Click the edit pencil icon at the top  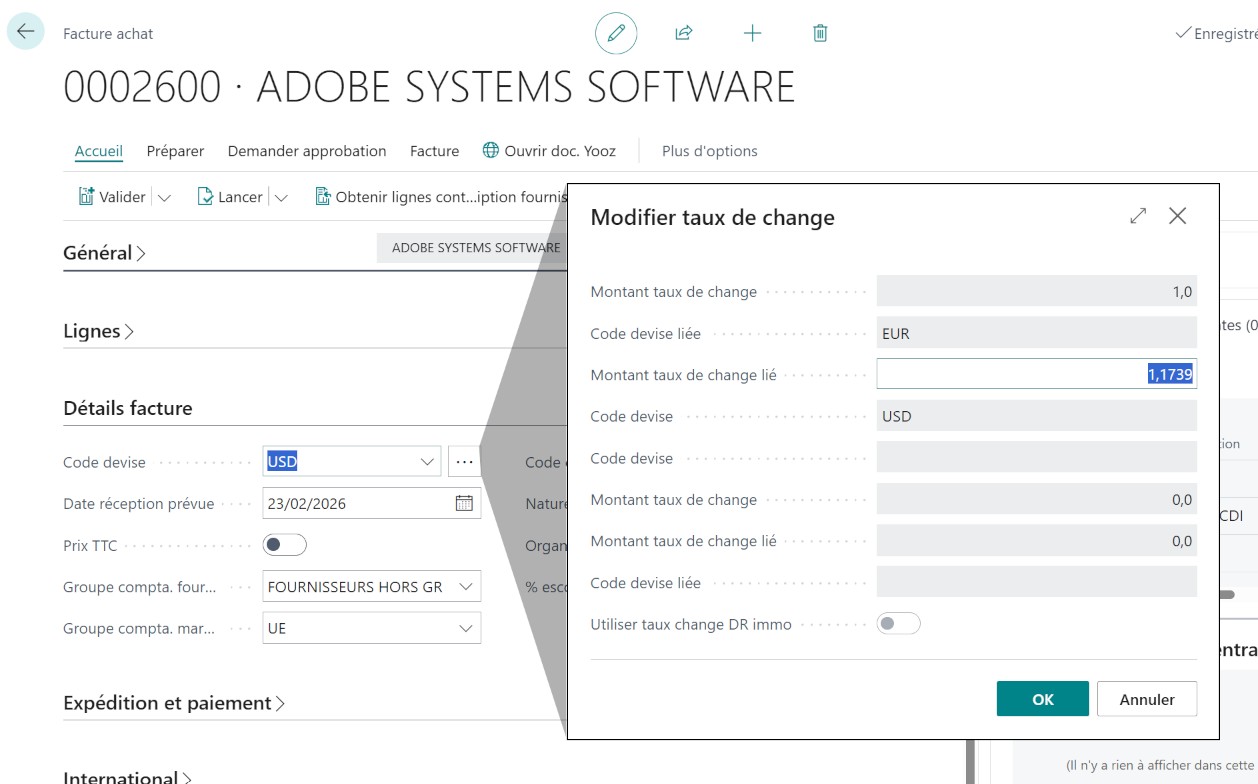point(618,33)
